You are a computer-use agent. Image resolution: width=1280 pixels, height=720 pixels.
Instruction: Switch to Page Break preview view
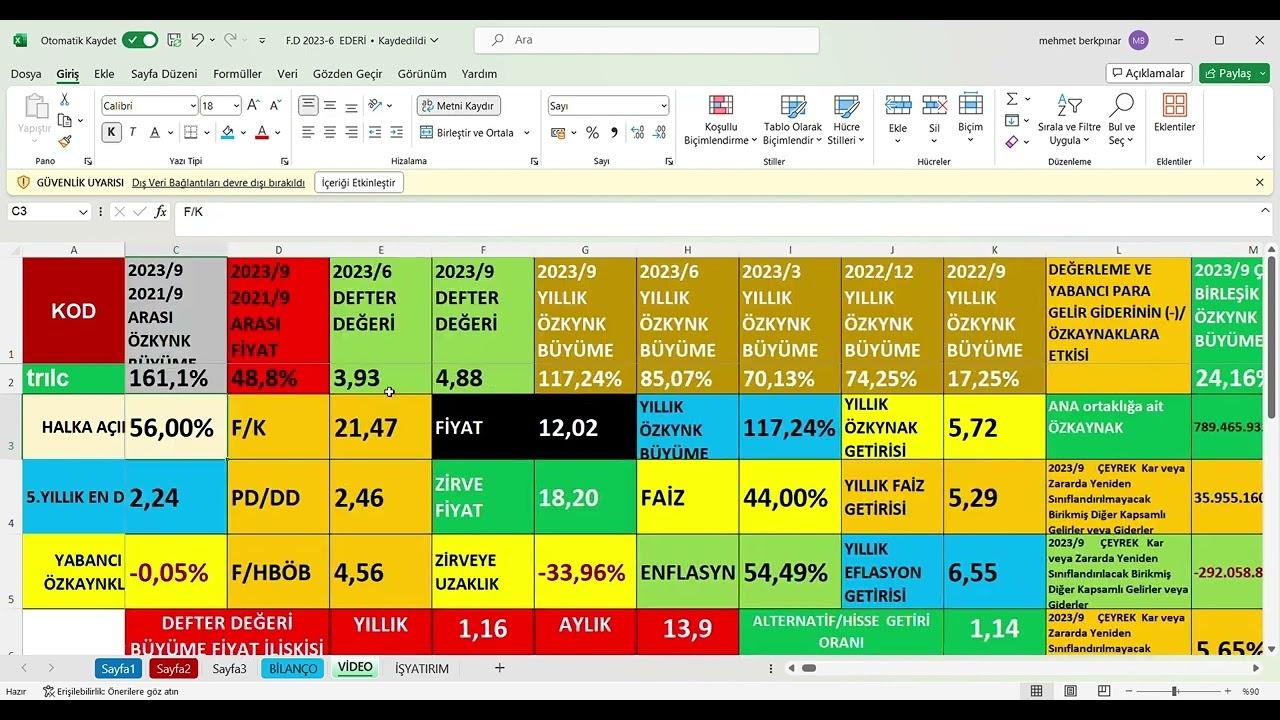click(x=1104, y=691)
